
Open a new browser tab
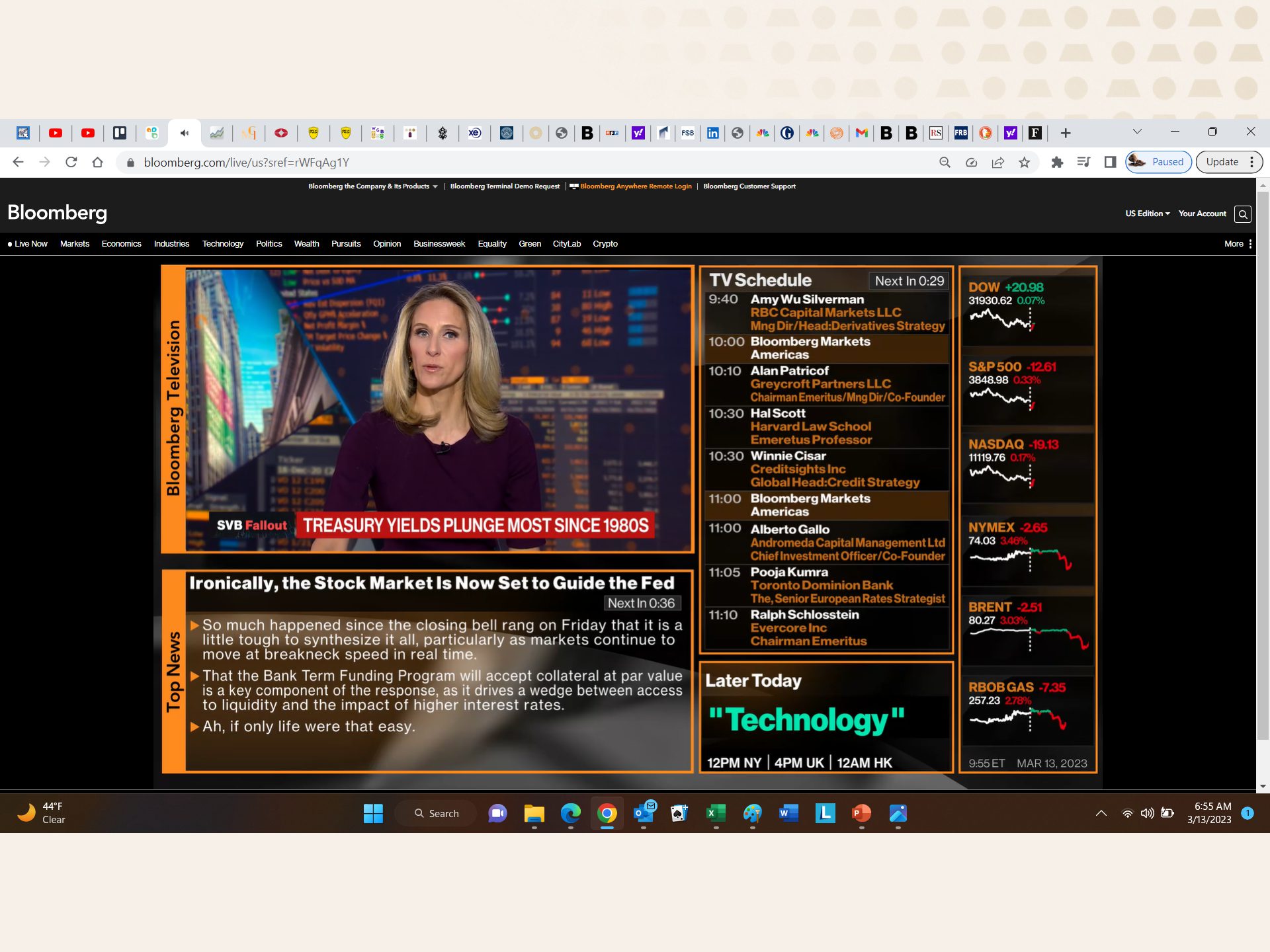1066,133
